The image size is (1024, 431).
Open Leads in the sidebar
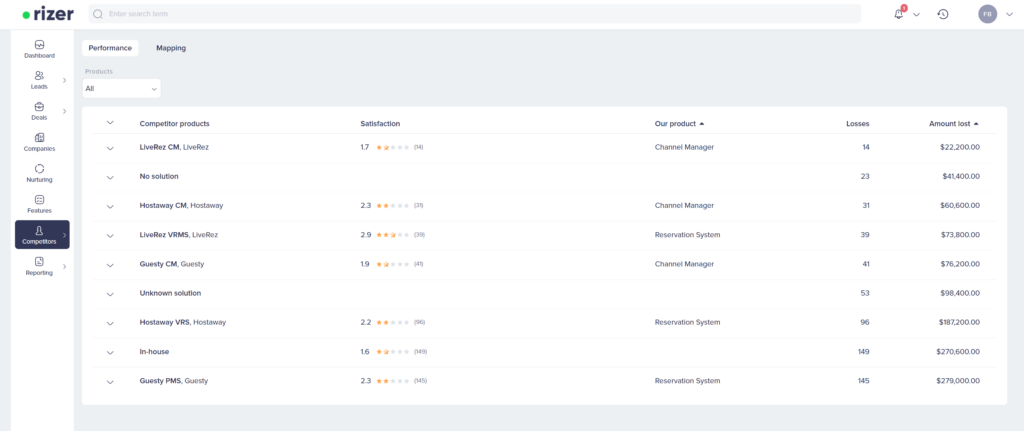pos(40,79)
